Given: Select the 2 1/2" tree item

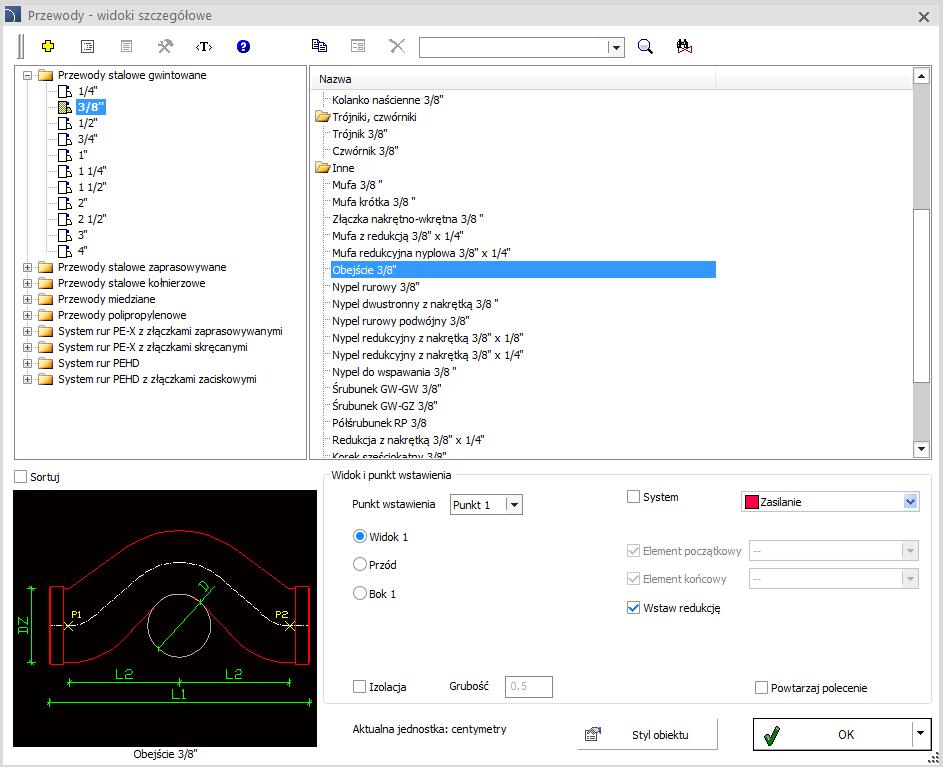Looking at the screenshot, I should [x=92, y=219].
